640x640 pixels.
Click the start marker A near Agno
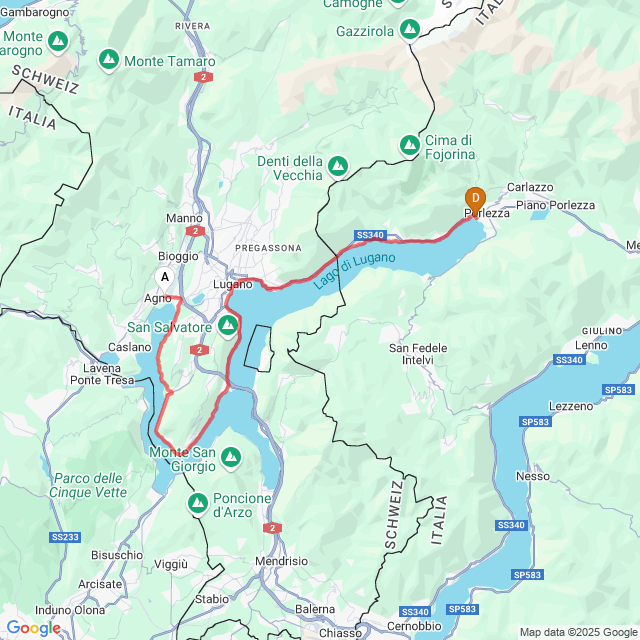click(x=164, y=279)
